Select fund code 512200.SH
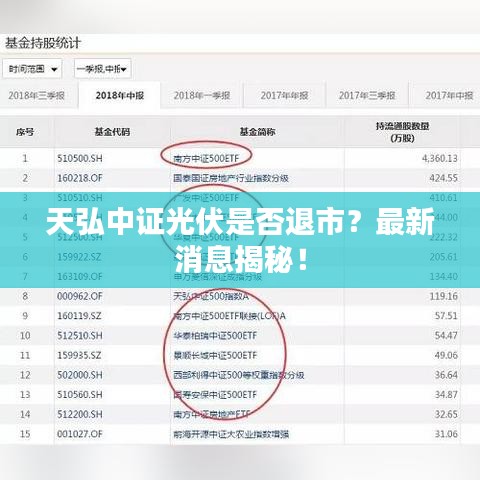 pyautogui.click(x=80, y=414)
